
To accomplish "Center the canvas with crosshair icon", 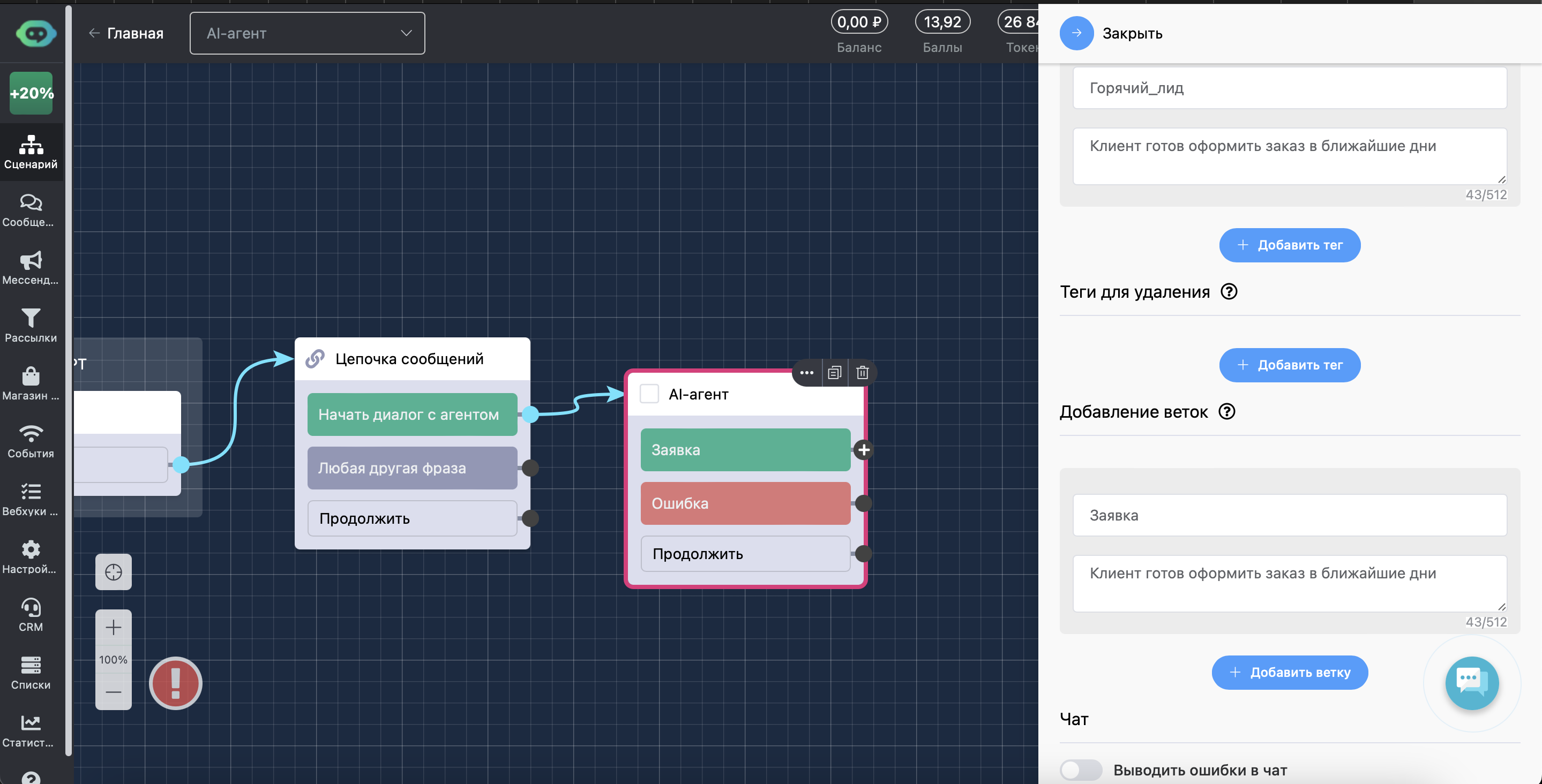I will 113,571.
